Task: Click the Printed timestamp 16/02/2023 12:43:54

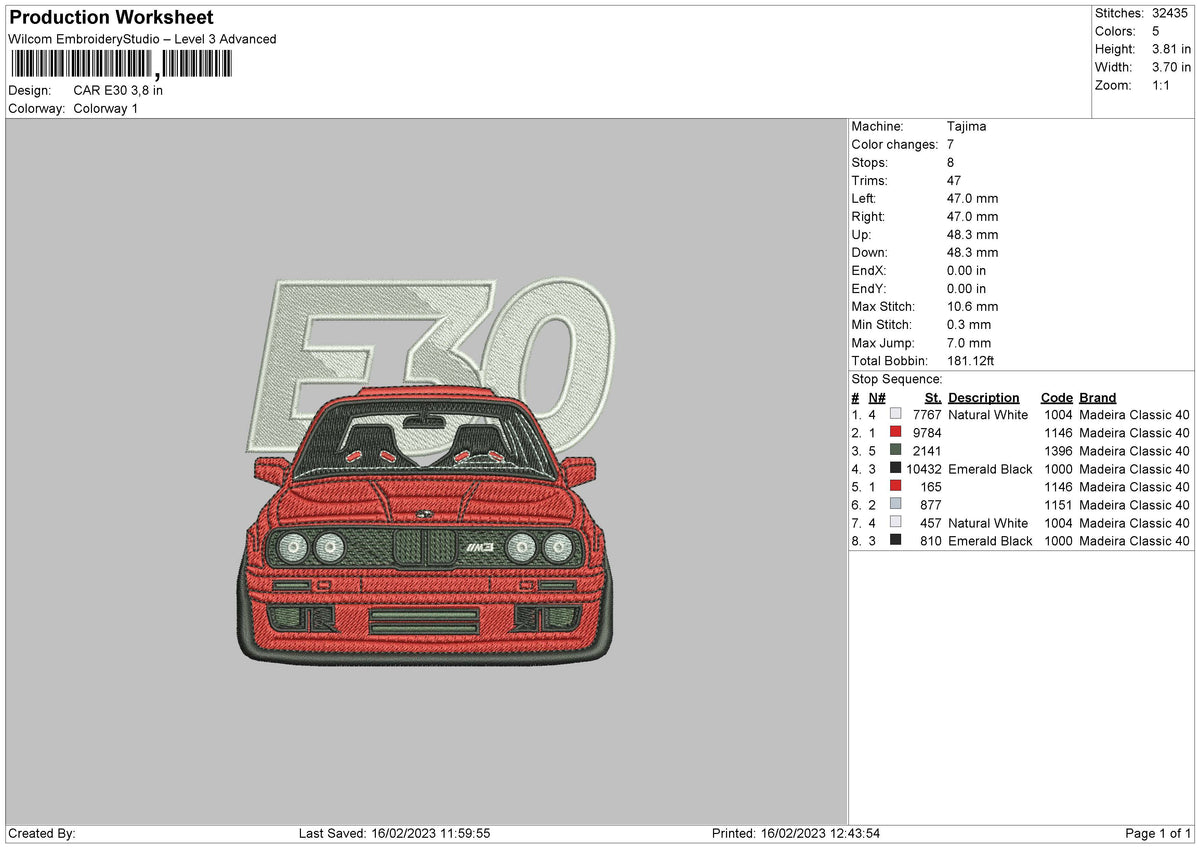Action: point(820,834)
